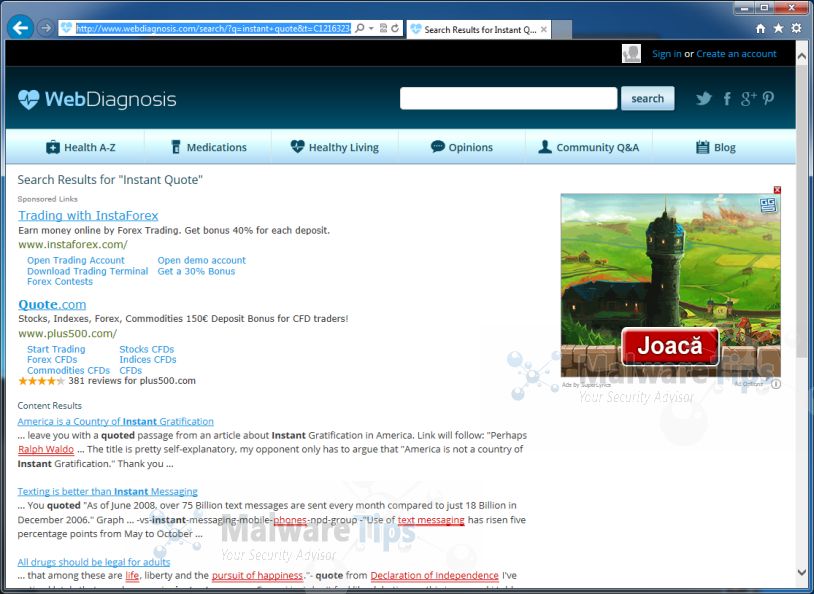
Task: Switch to the Search Results for Instant Q... tab
Action: 479,30
